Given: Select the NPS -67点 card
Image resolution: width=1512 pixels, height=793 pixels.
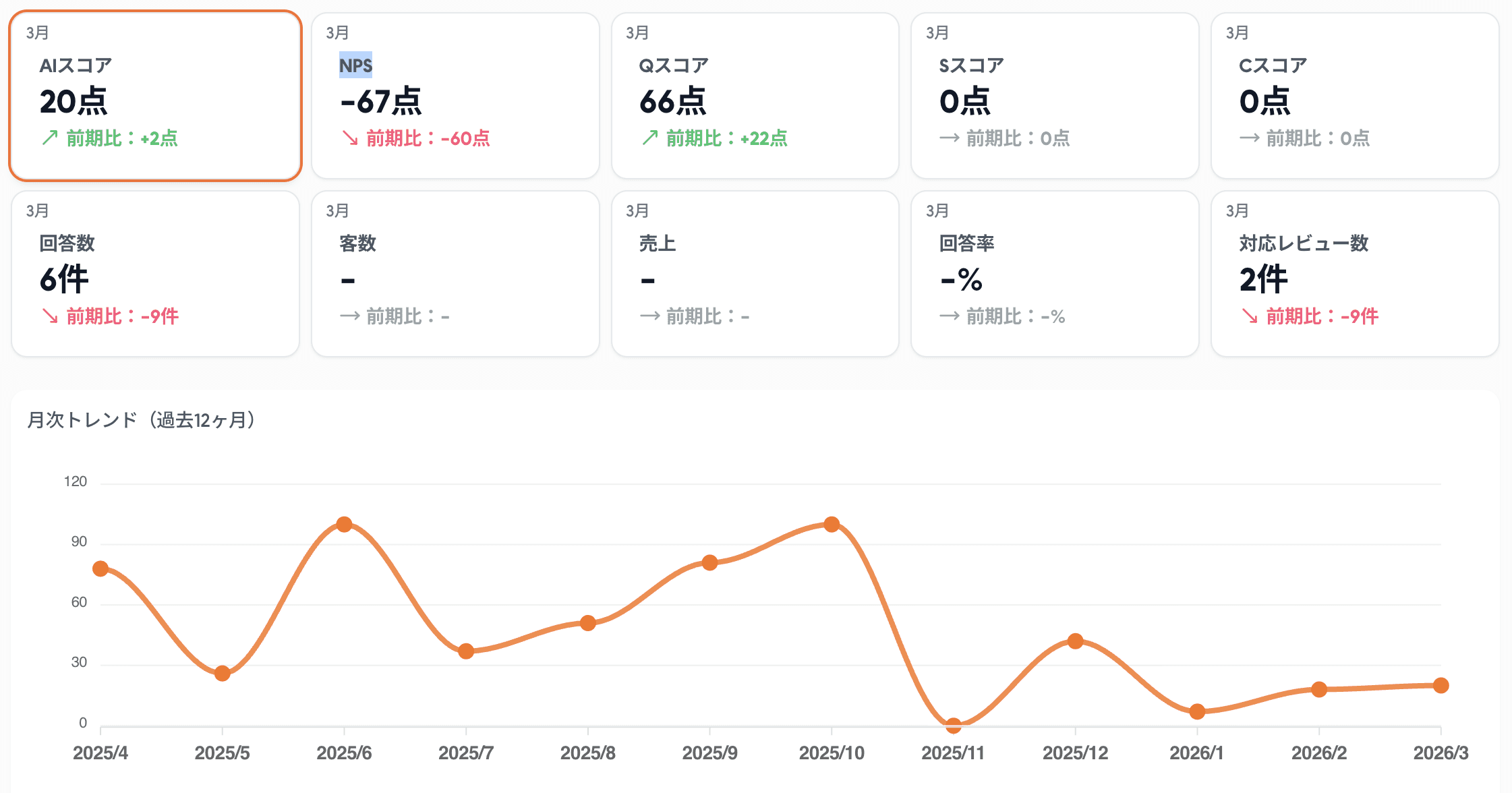Looking at the screenshot, I should click(455, 96).
